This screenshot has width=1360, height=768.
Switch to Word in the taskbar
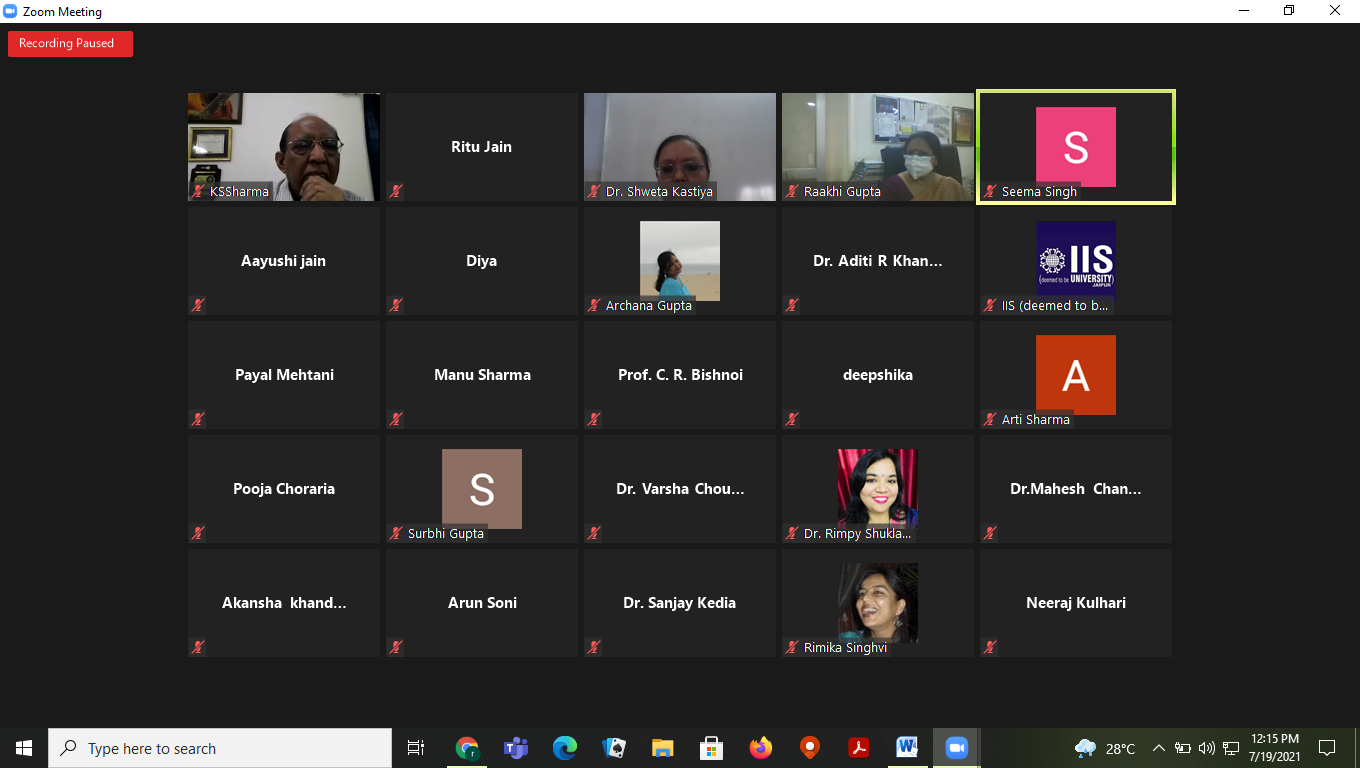[907, 748]
